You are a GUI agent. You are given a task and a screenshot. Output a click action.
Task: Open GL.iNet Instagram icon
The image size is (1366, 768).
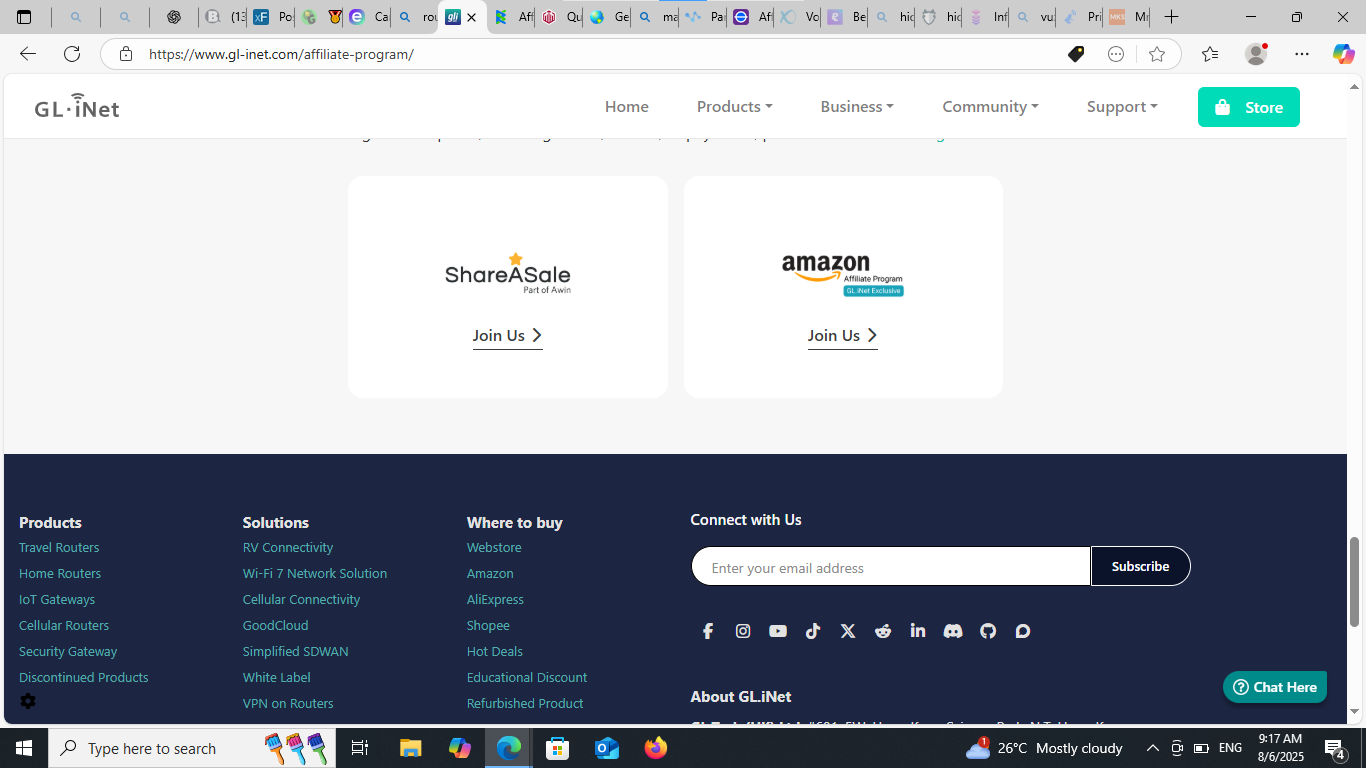click(743, 631)
